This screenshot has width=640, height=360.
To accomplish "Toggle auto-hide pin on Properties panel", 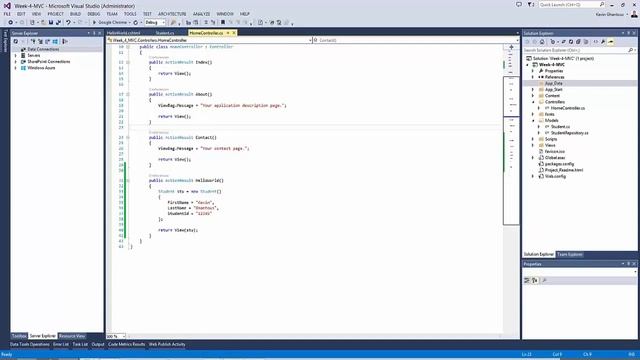I will (x=629, y=264).
